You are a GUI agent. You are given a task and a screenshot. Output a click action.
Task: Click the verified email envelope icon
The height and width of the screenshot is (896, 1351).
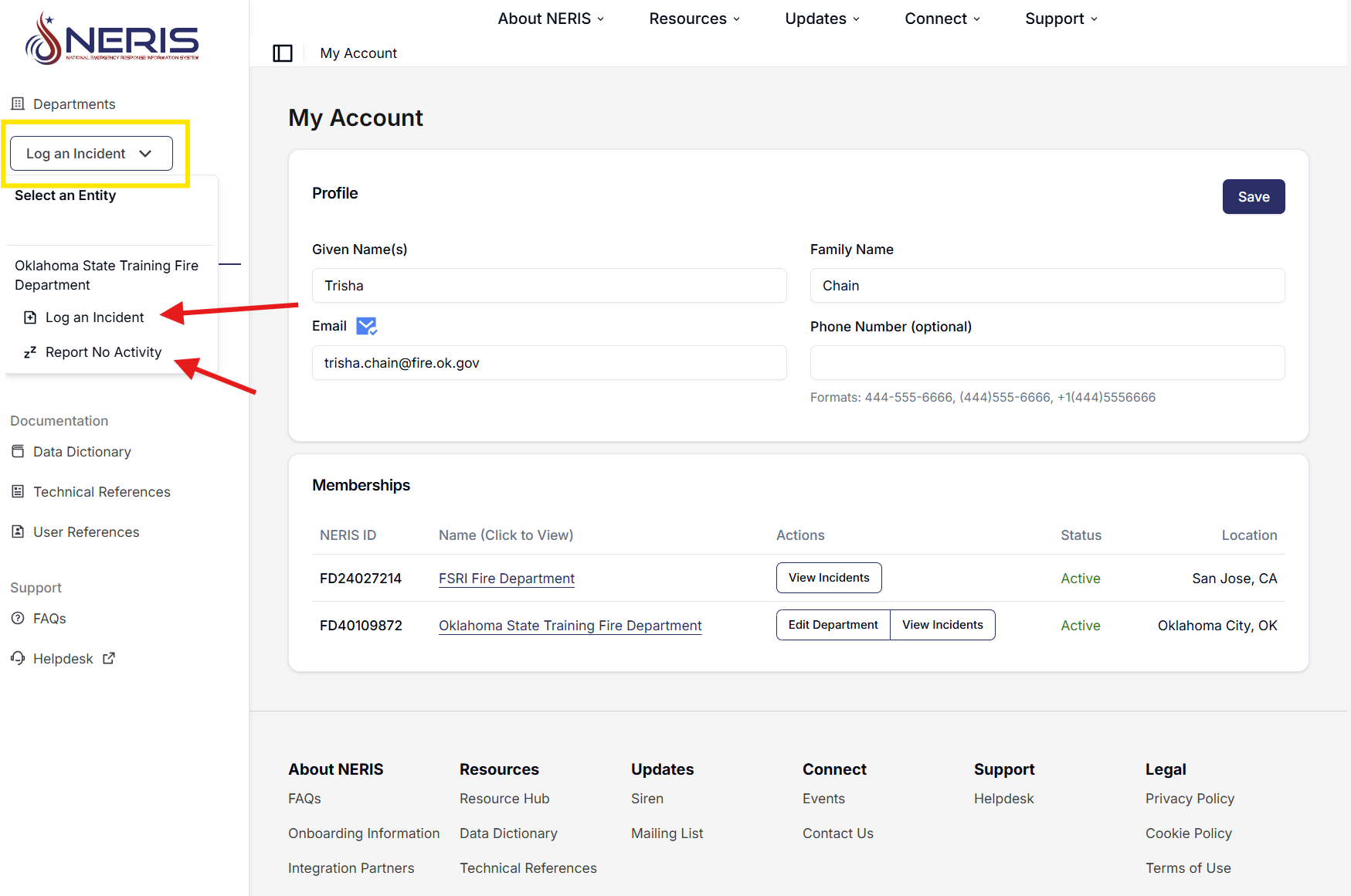pyautogui.click(x=366, y=326)
